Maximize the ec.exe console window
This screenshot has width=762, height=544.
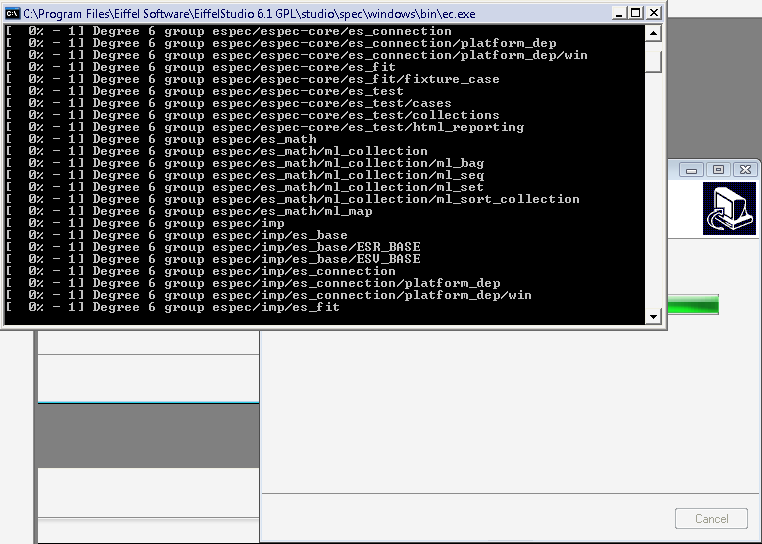click(x=636, y=13)
